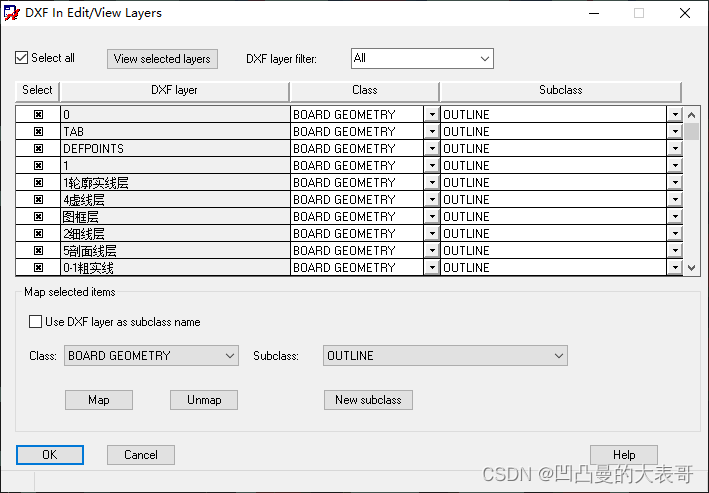
Task: Enable Use DXF layer as subclass name
Action: coord(35,322)
